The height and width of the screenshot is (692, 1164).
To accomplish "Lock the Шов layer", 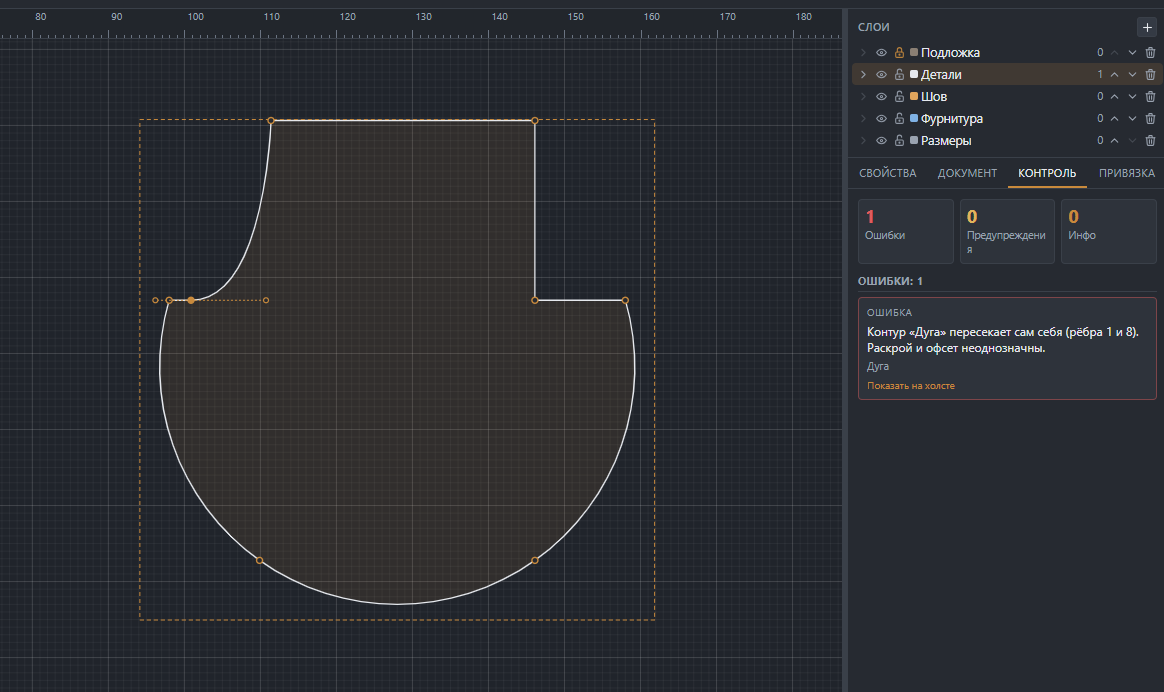I will [x=899, y=97].
